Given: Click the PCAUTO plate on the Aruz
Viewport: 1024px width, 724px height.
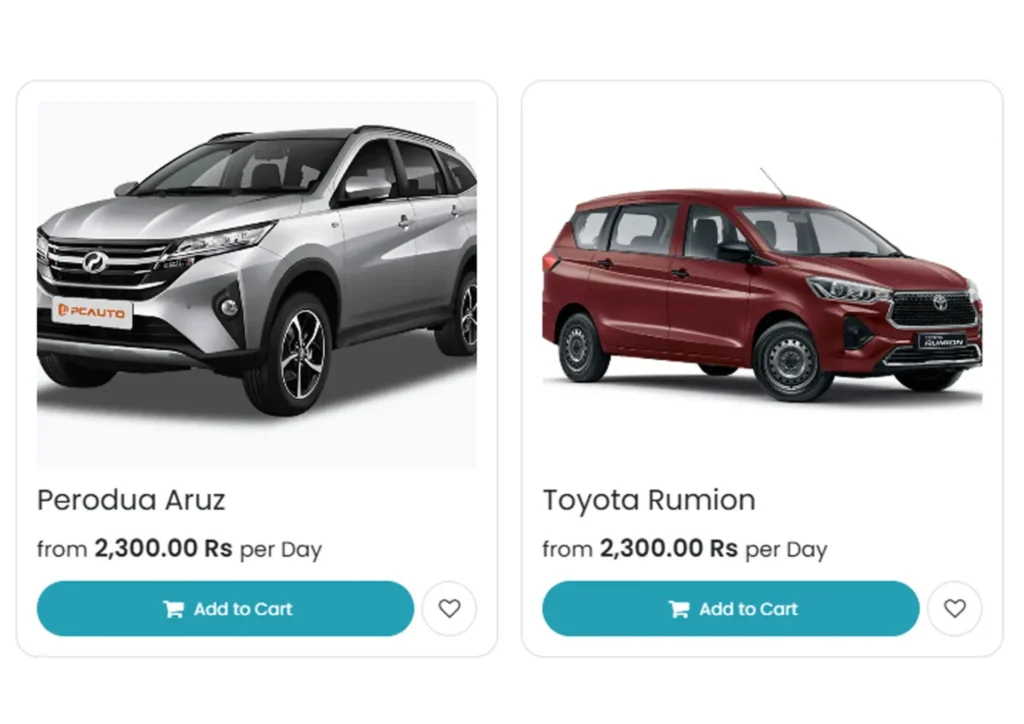Looking at the screenshot, I should point(92,311).
